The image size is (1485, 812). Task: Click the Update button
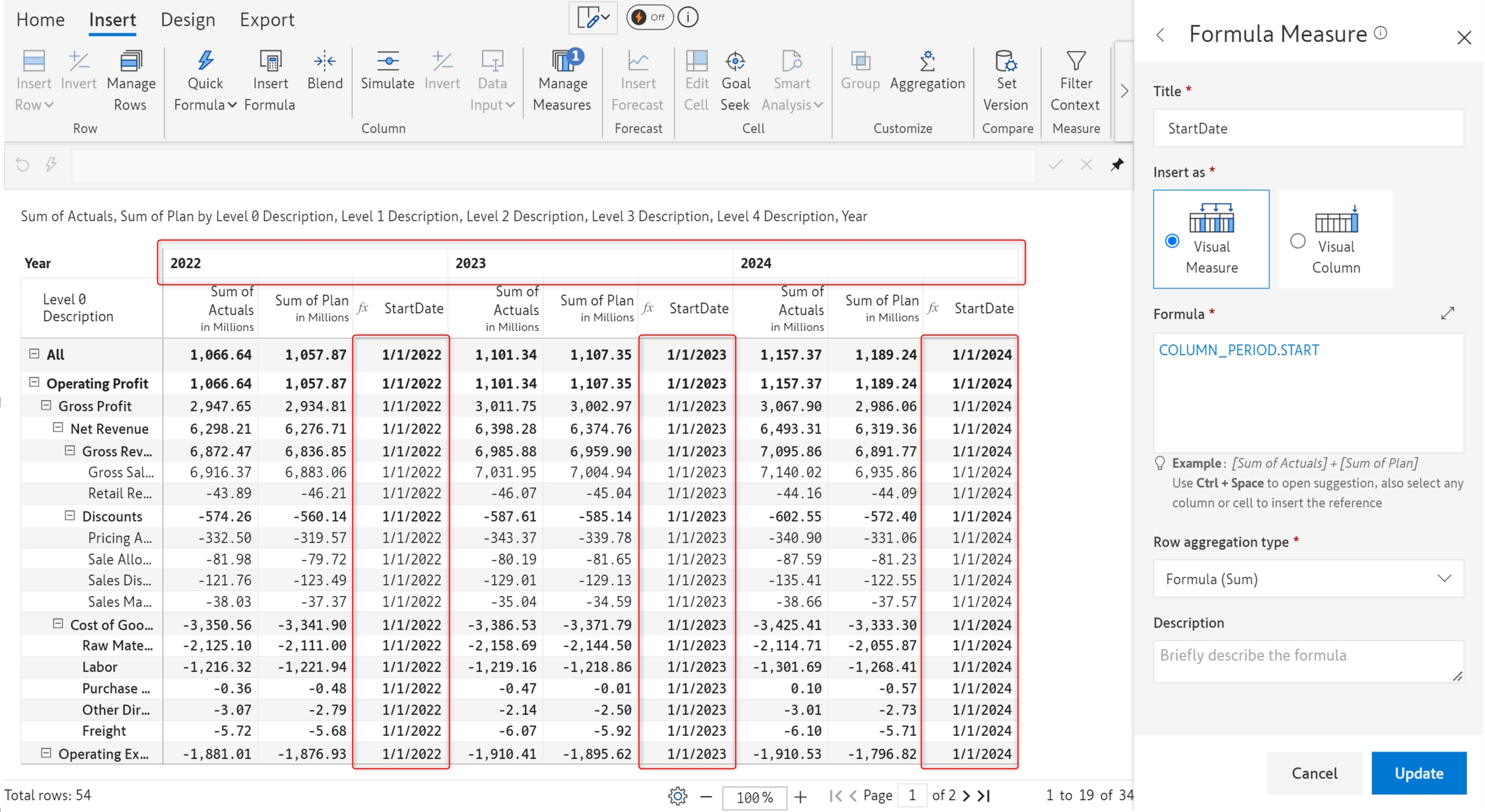1419,773
